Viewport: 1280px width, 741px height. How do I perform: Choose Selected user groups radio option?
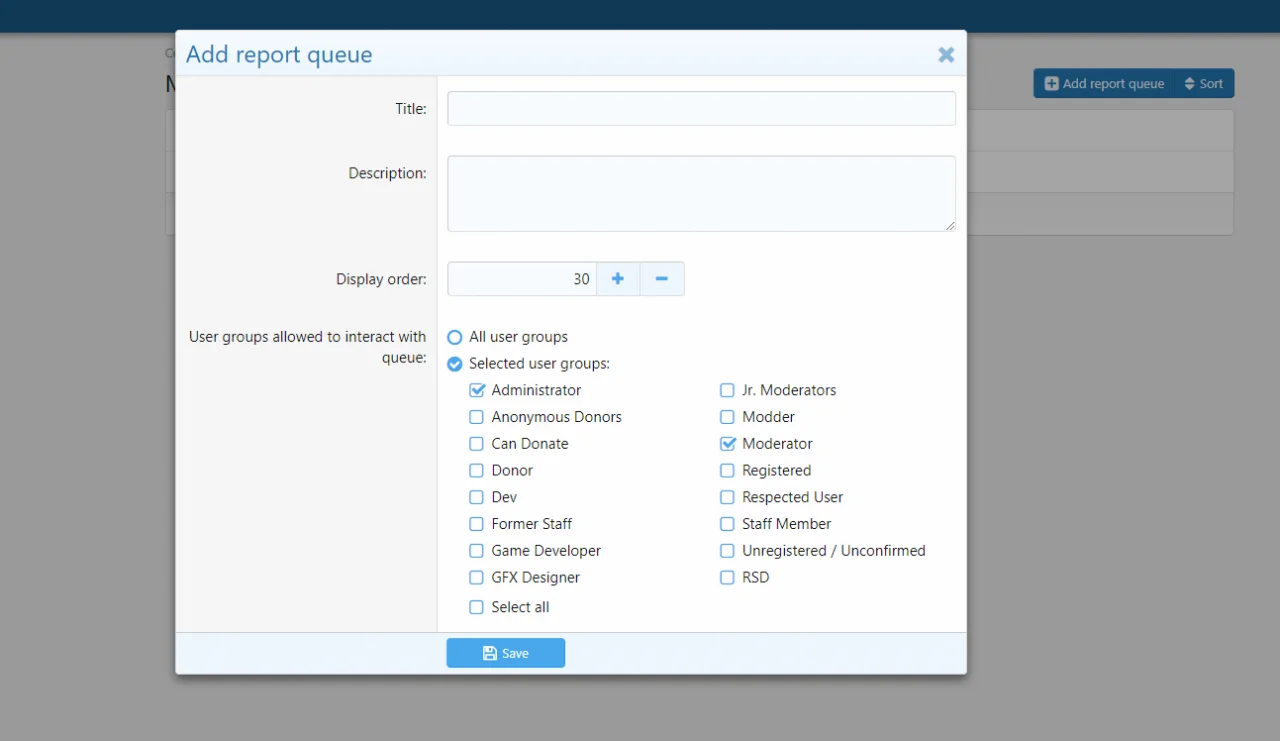(x=455, y=364)
